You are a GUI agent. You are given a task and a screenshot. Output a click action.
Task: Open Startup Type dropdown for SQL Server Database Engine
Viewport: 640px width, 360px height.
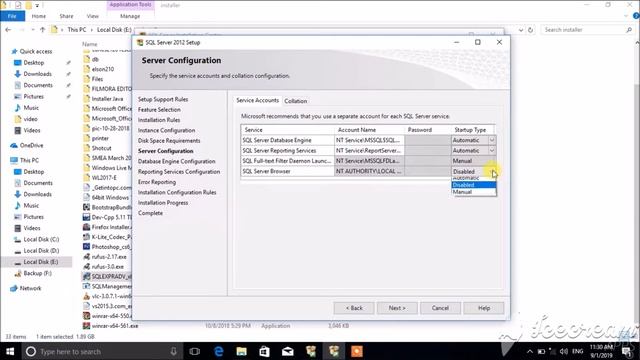492,140
